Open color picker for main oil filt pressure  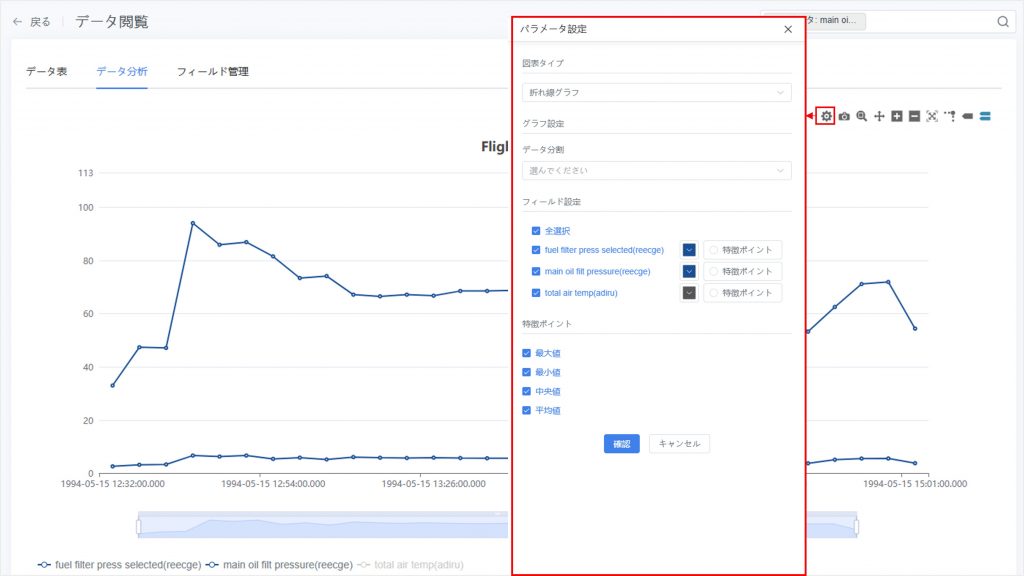point(689,271)
